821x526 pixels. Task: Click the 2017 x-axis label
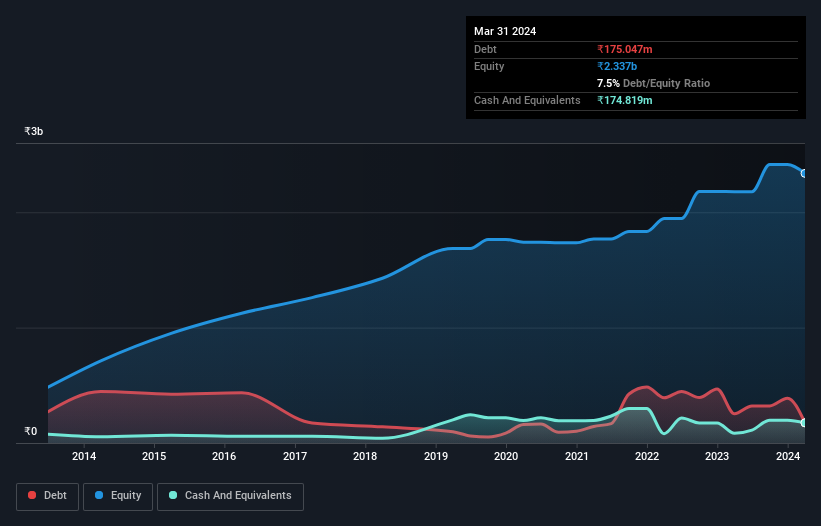[295, 456]
